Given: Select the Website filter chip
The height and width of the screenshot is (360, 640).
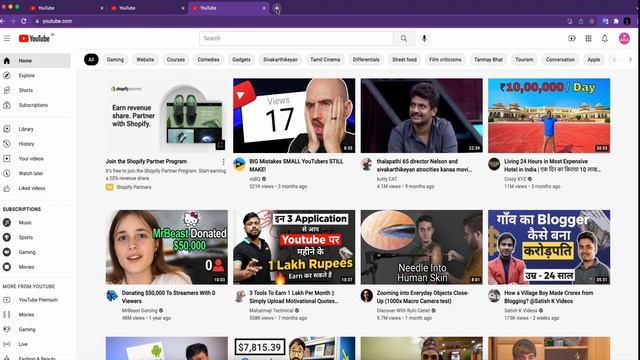Looking at the screenshot, I should pos(145,60).
